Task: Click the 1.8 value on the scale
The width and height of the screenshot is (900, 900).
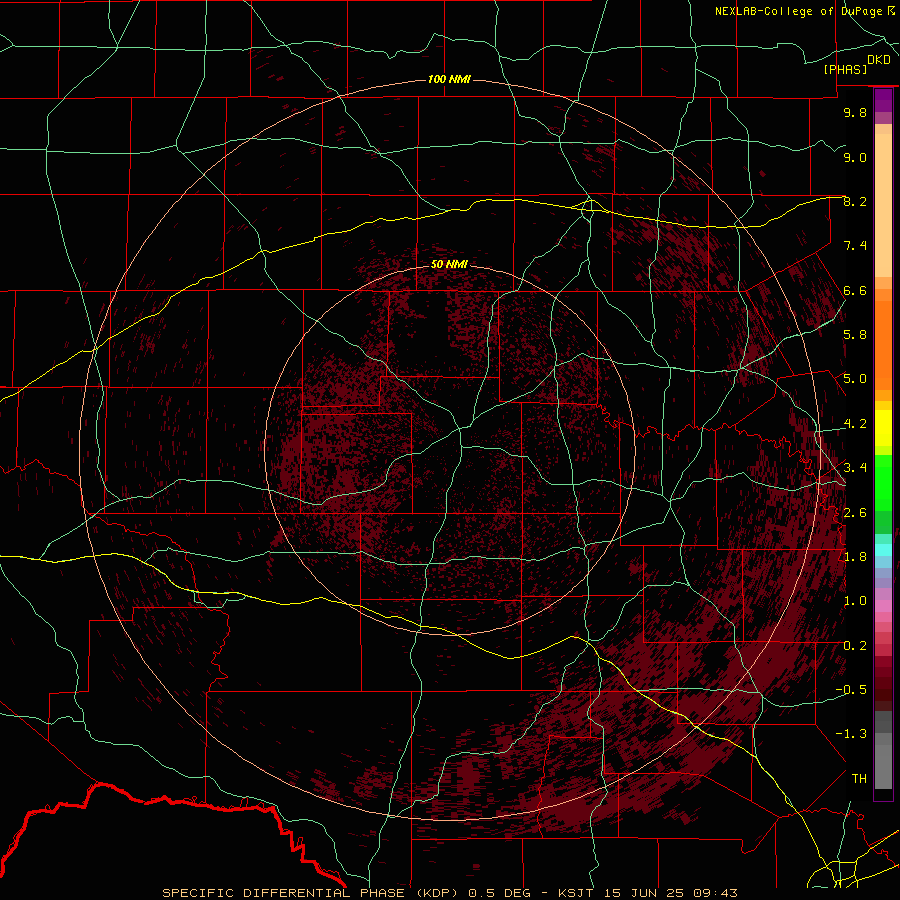Action: (x=855, y=557)
